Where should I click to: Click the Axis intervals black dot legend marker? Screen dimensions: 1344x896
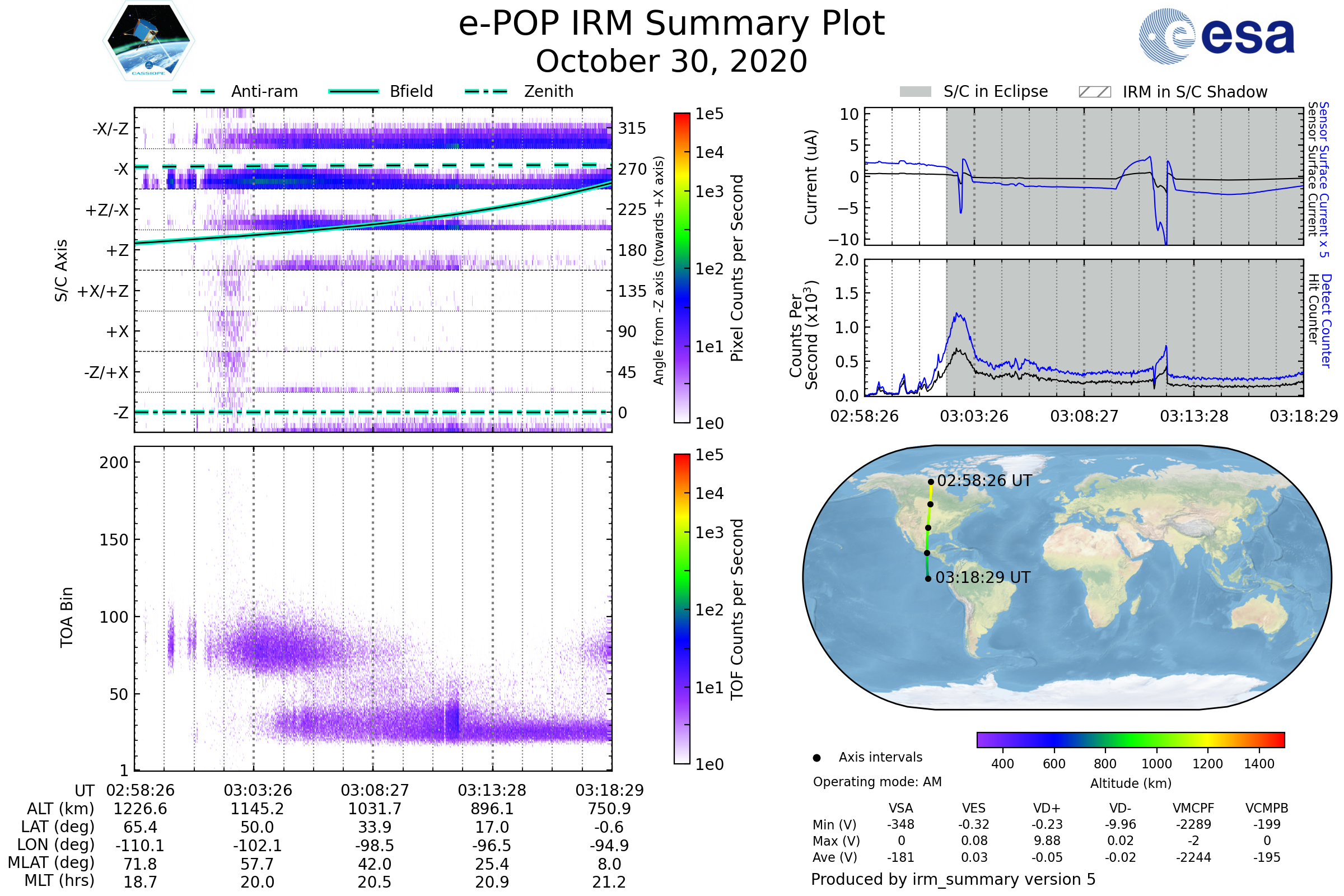pos(816,758)
